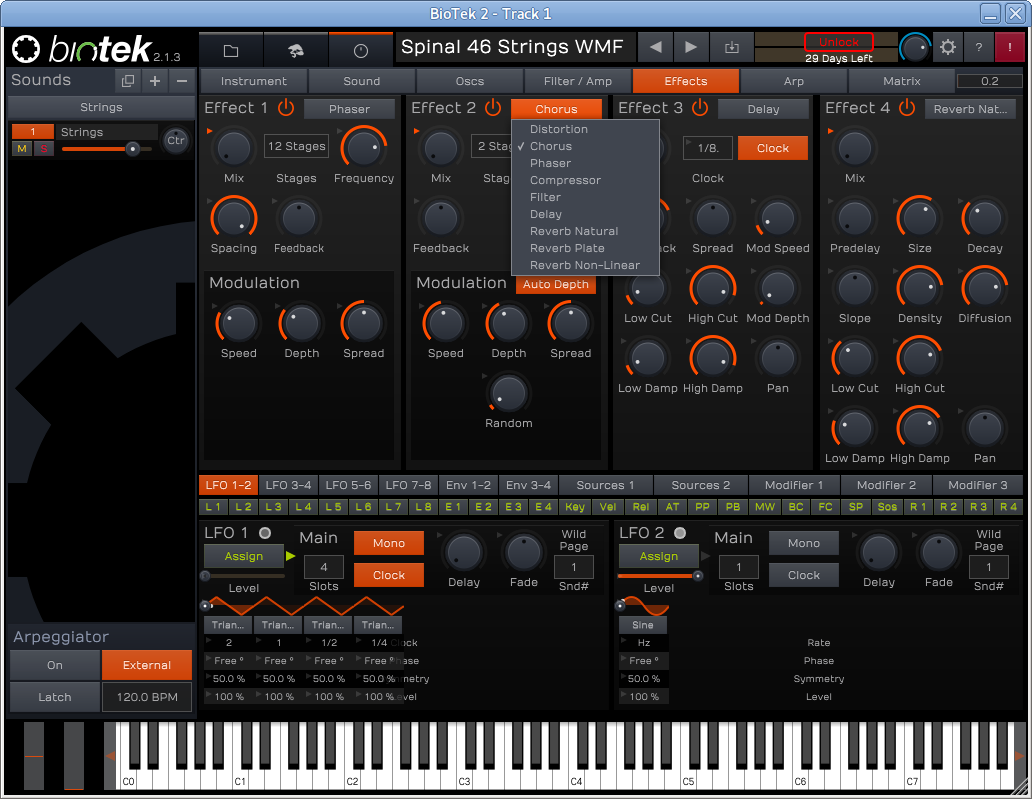Click LFO 2 Assign button

tap(658, 556)
